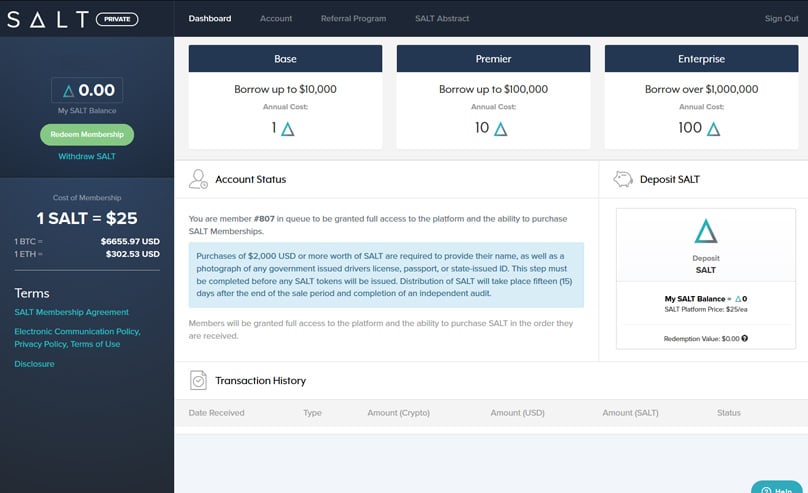
Task: Click the Cost of Membership label
Action: [87, 198]
